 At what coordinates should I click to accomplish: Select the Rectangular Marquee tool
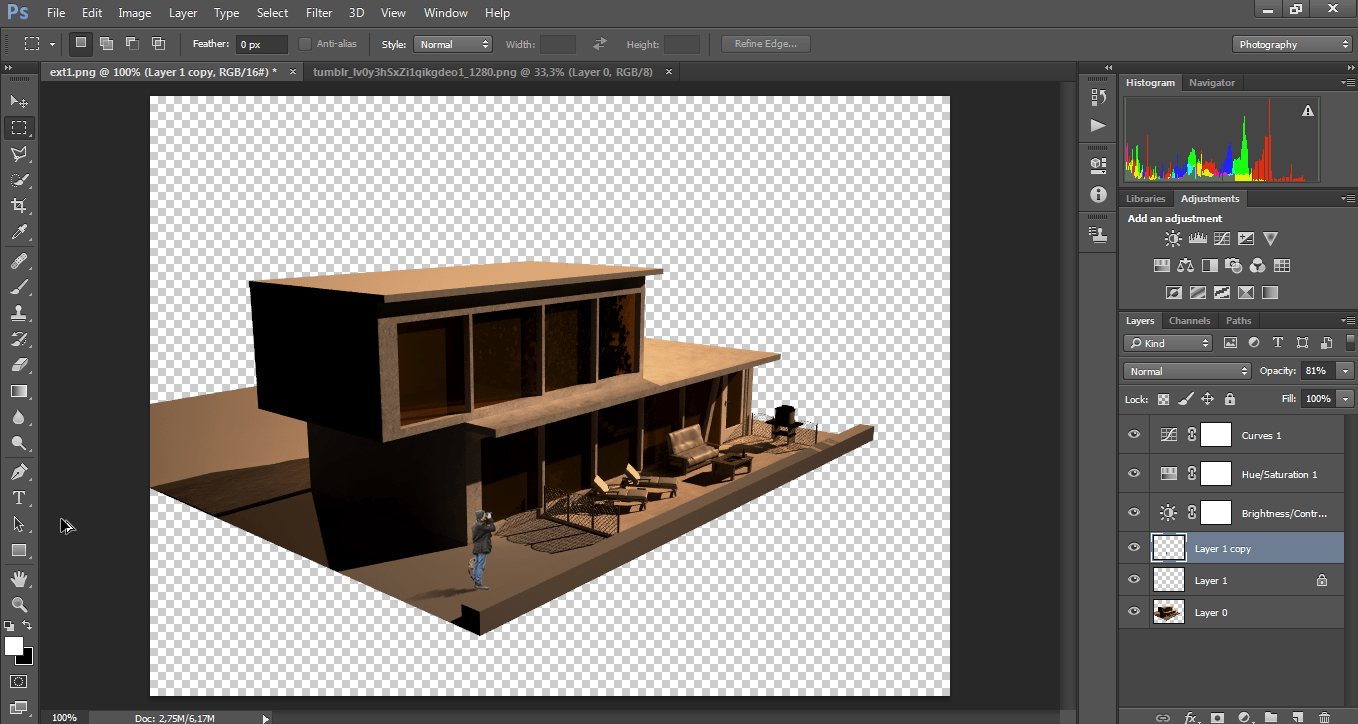[x=19, y=127]
